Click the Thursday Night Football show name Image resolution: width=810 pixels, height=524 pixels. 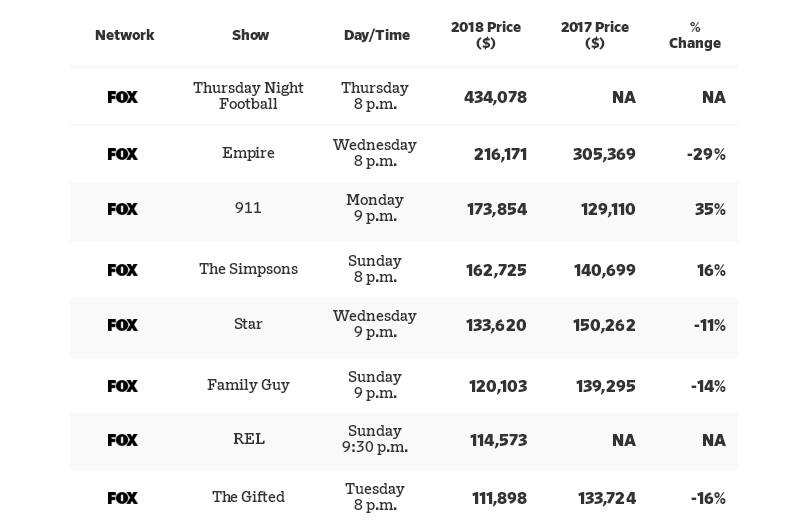pyautogui.click(x=248, y=96)
